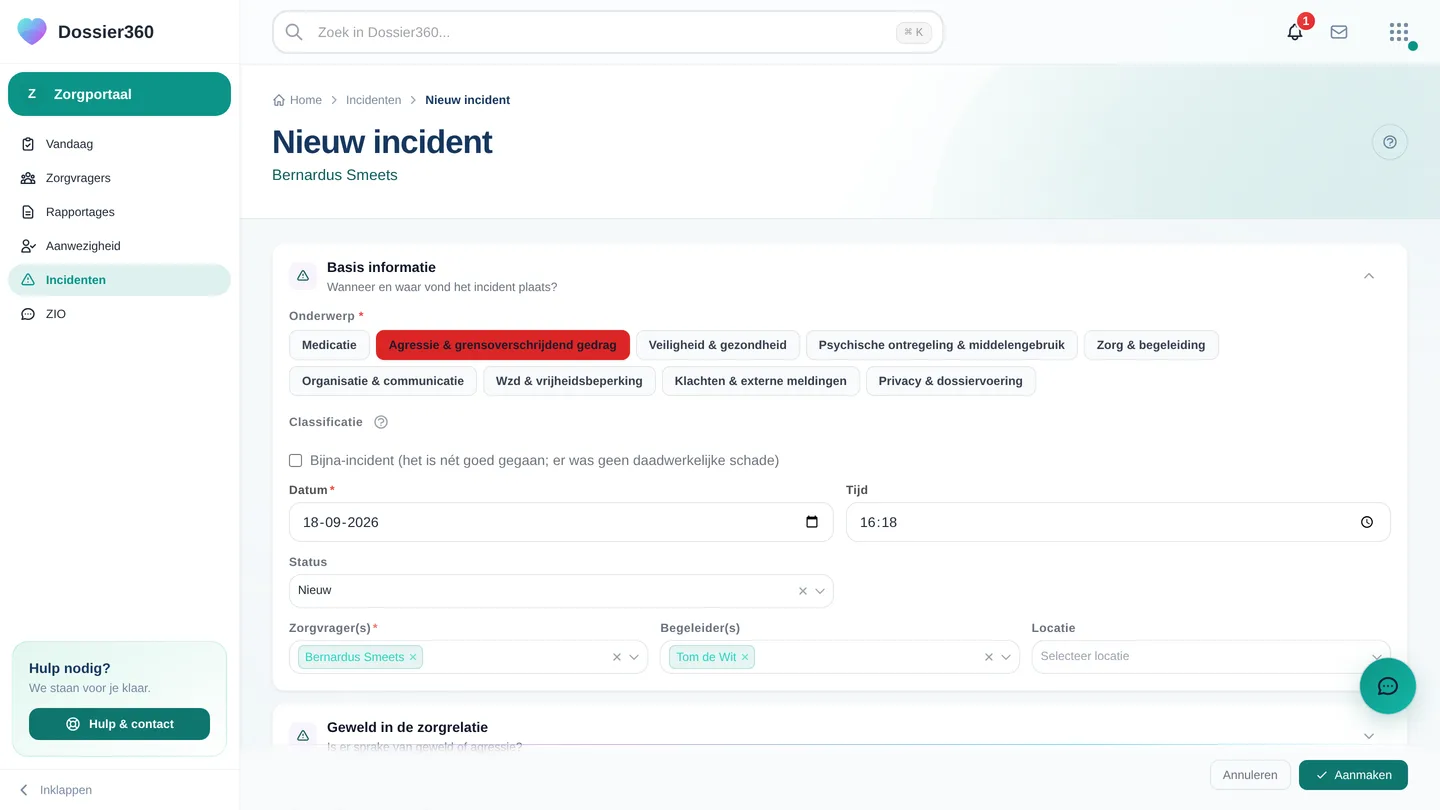
Task: Click the Classificatie info question mark icon
Action: point(381,422)
